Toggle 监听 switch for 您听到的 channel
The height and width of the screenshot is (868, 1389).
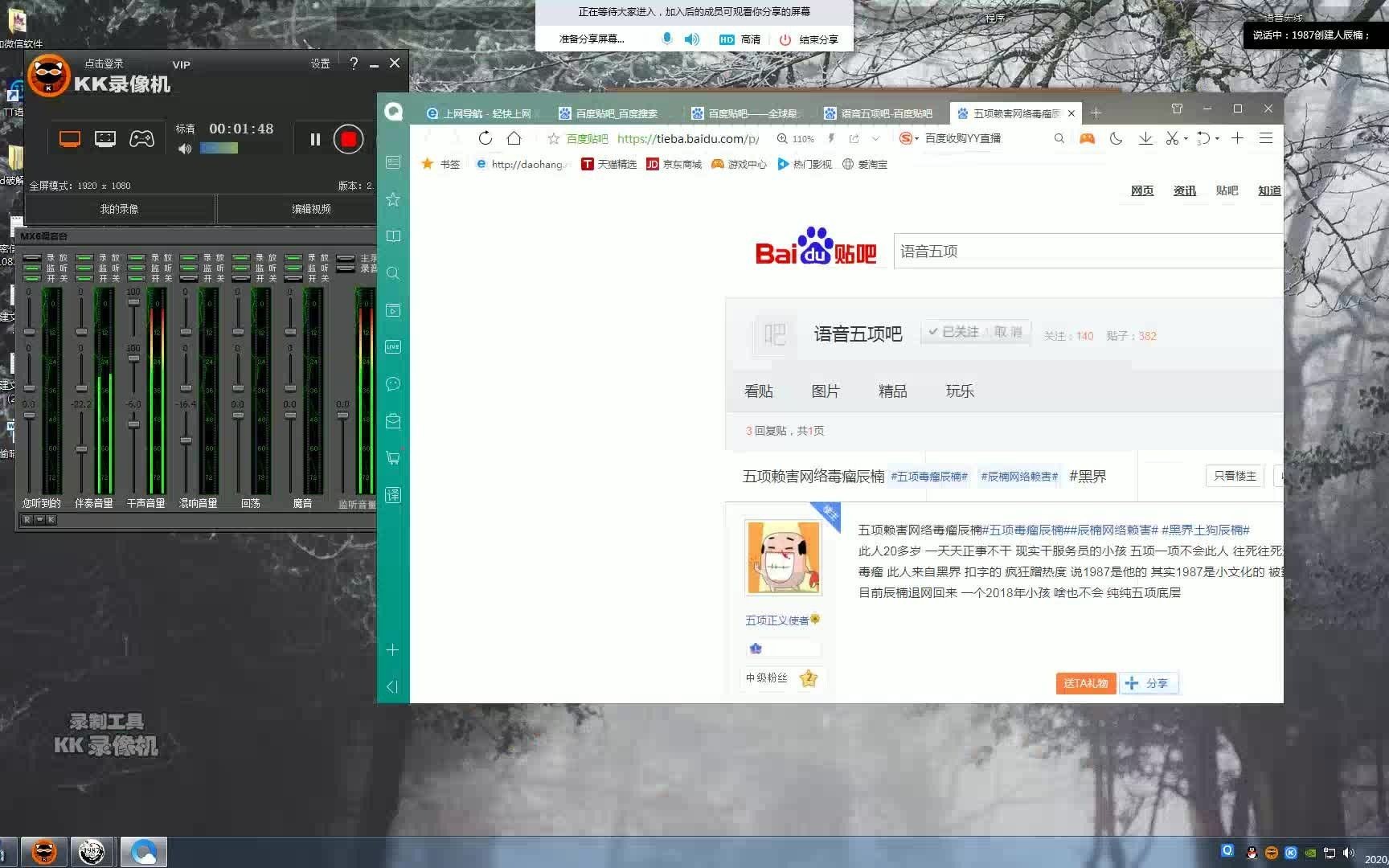pos(32,268)
